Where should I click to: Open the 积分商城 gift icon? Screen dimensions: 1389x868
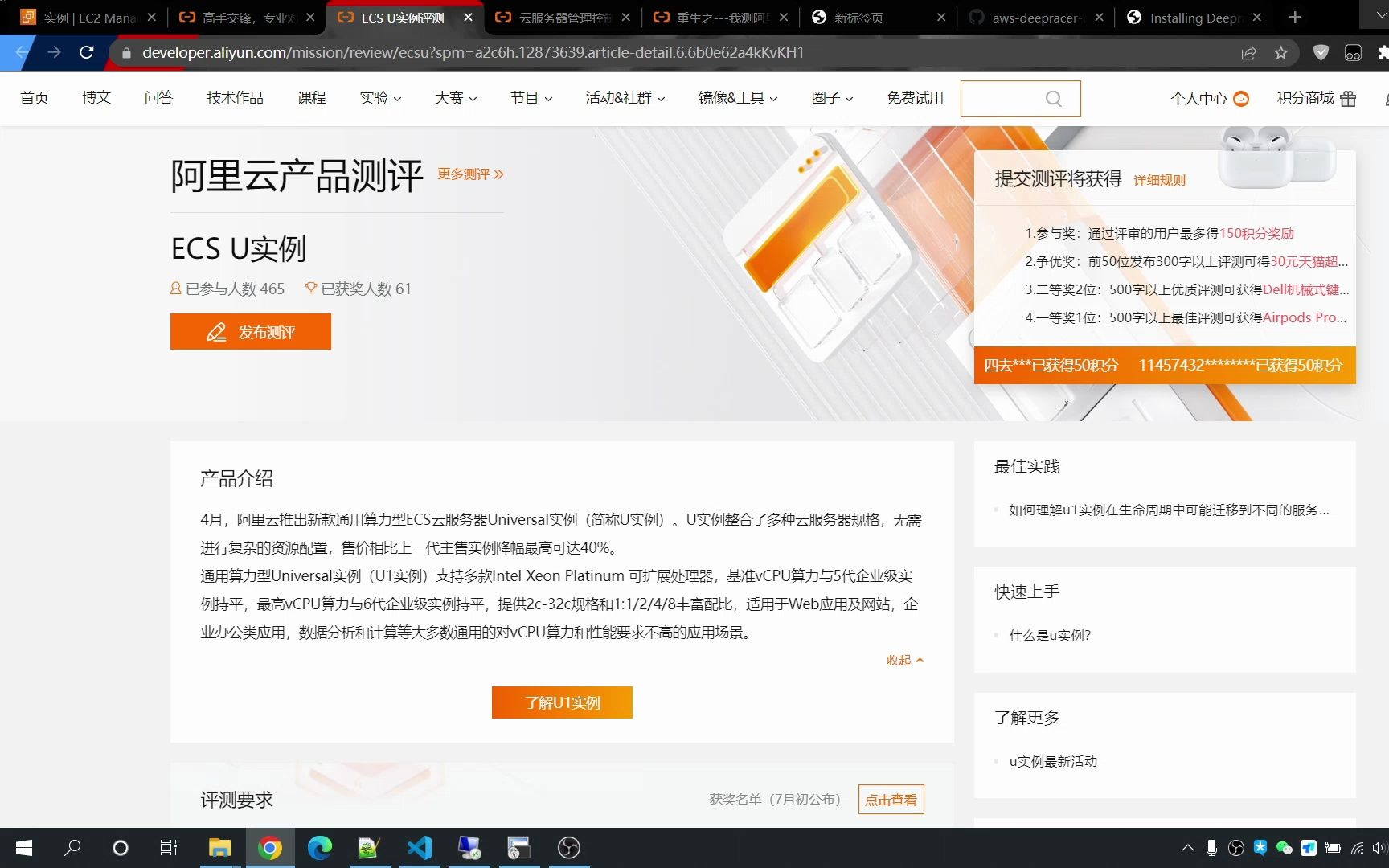click(x=1348, y=98)
